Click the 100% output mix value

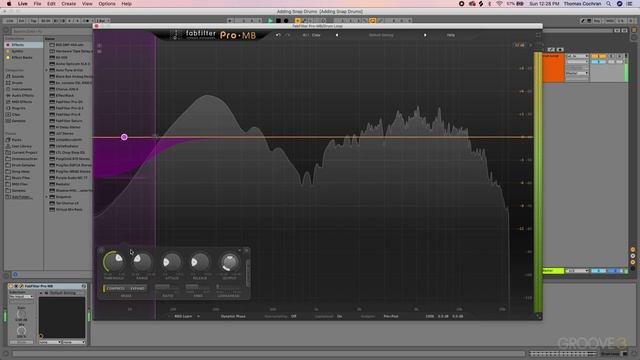point(429,316)
